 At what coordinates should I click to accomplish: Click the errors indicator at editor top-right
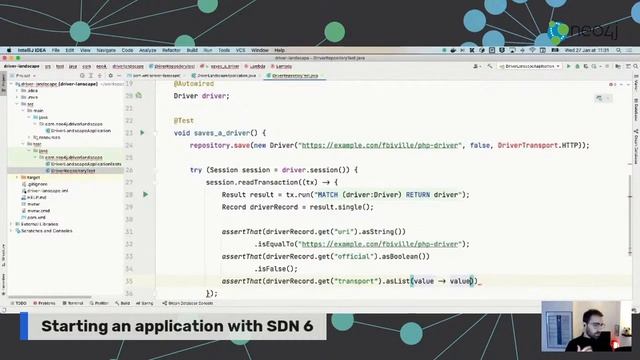(x=613, y=84)
